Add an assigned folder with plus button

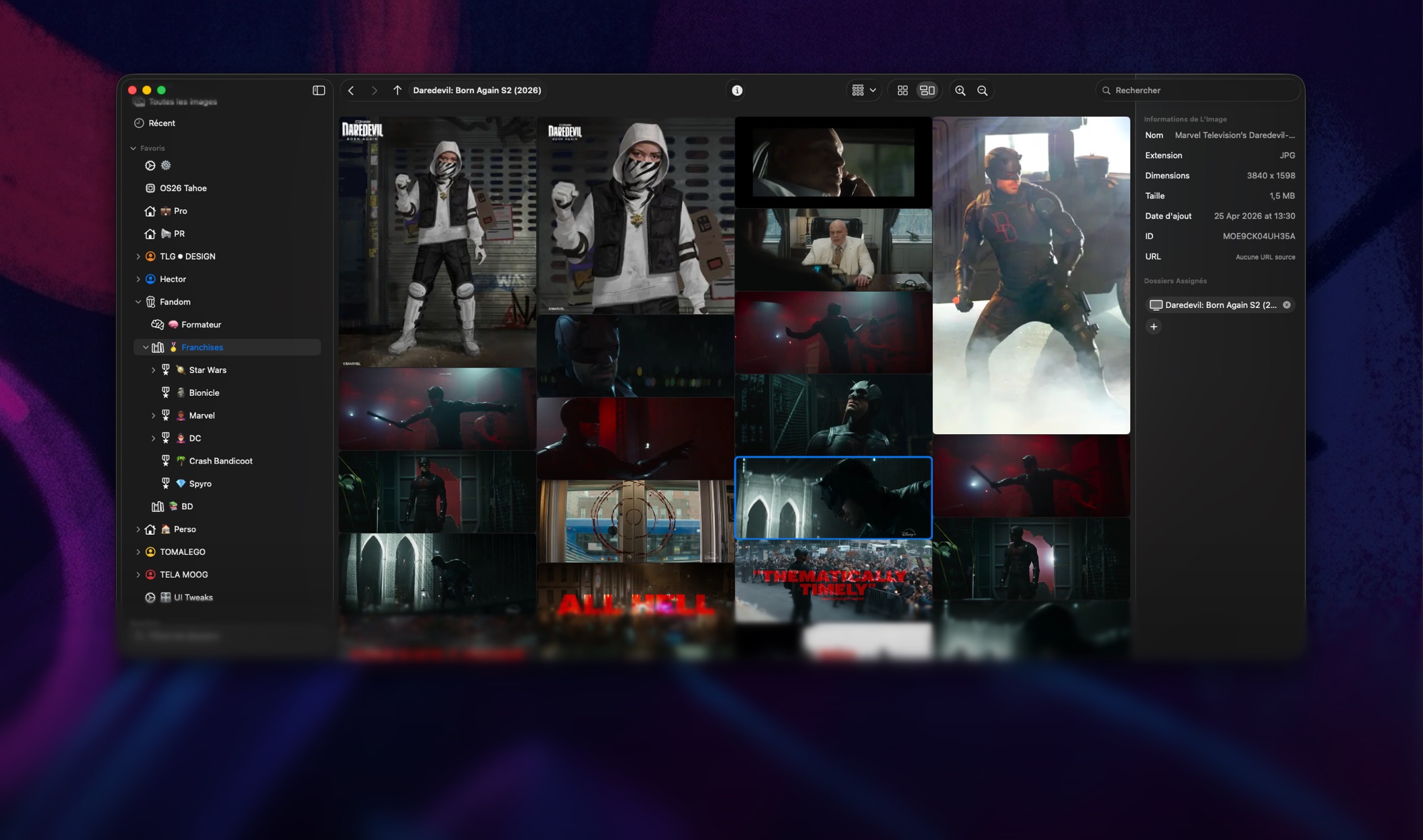pos(1154,327)
